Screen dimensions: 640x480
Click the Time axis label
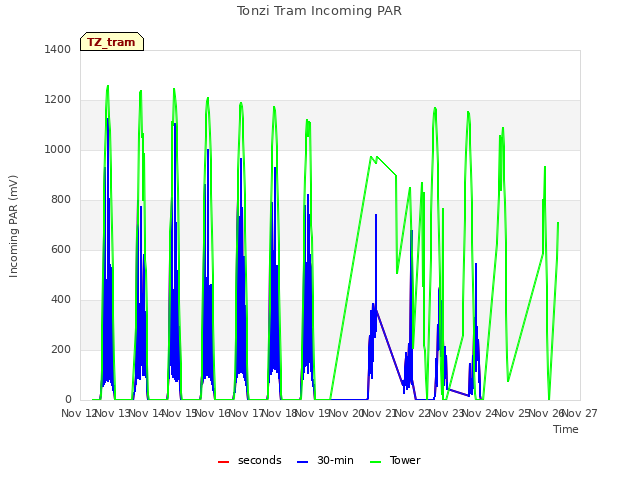click(x=566, y=429)
